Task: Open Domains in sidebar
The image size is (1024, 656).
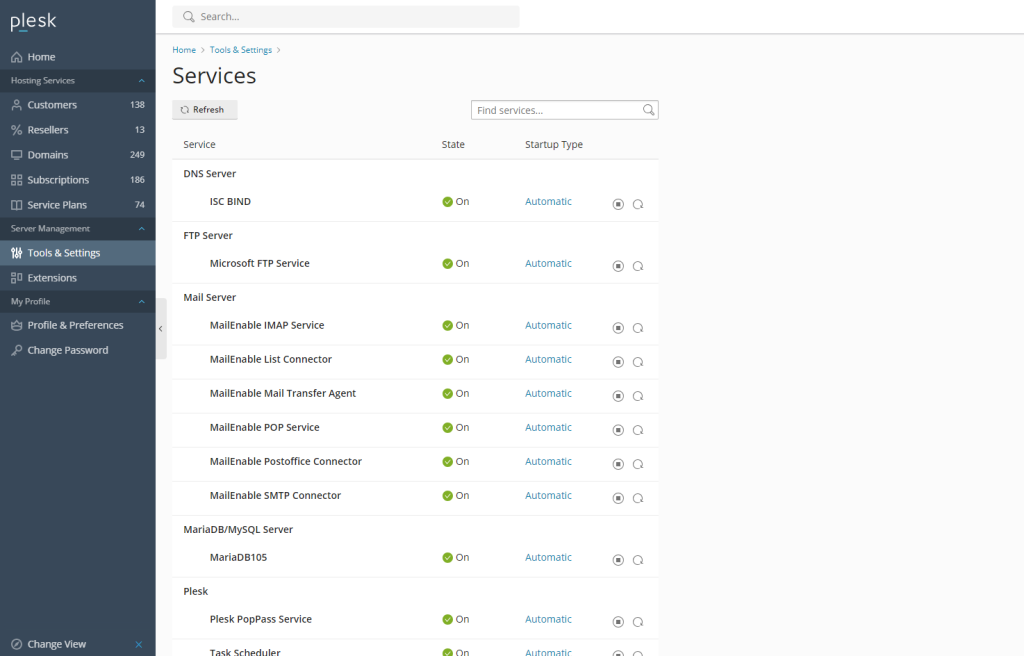Action: point(78,155)
